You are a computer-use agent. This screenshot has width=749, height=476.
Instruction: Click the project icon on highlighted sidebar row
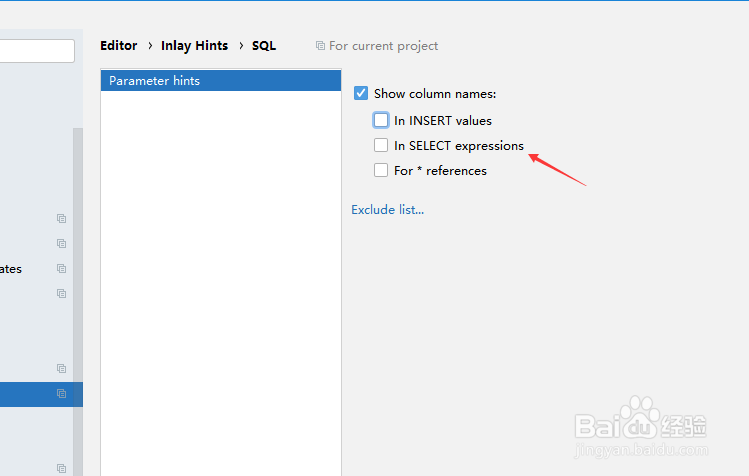(61, 394)
